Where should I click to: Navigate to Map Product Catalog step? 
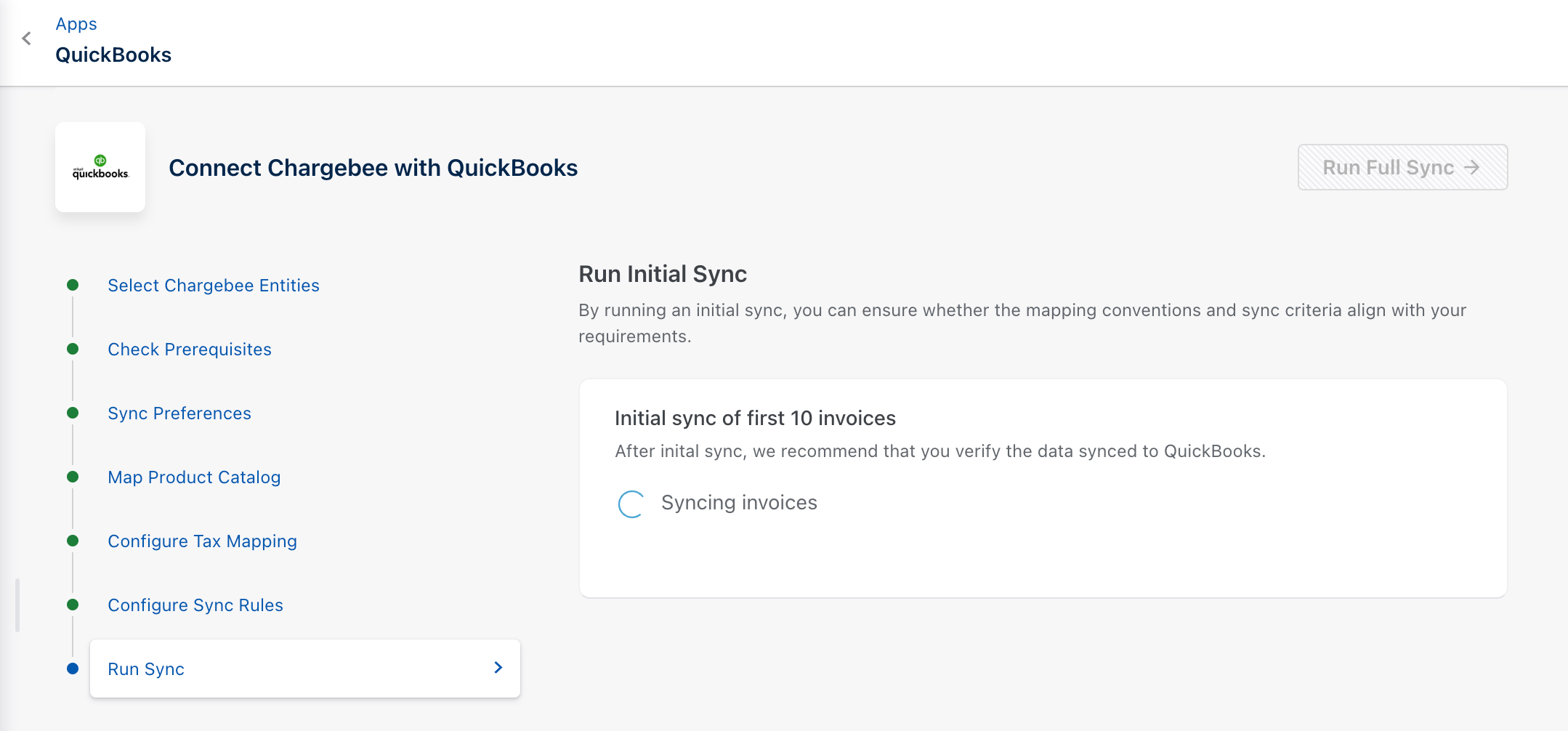[193, 477]
